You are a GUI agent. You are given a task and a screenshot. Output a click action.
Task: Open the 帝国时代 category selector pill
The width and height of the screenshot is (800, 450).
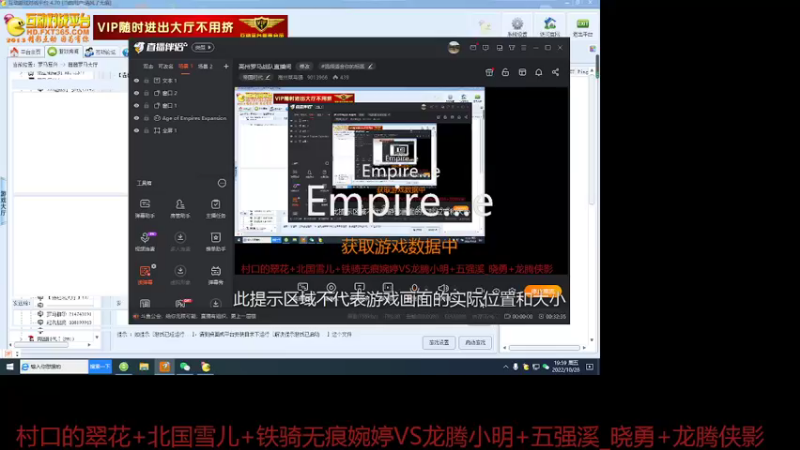point(256,78)
